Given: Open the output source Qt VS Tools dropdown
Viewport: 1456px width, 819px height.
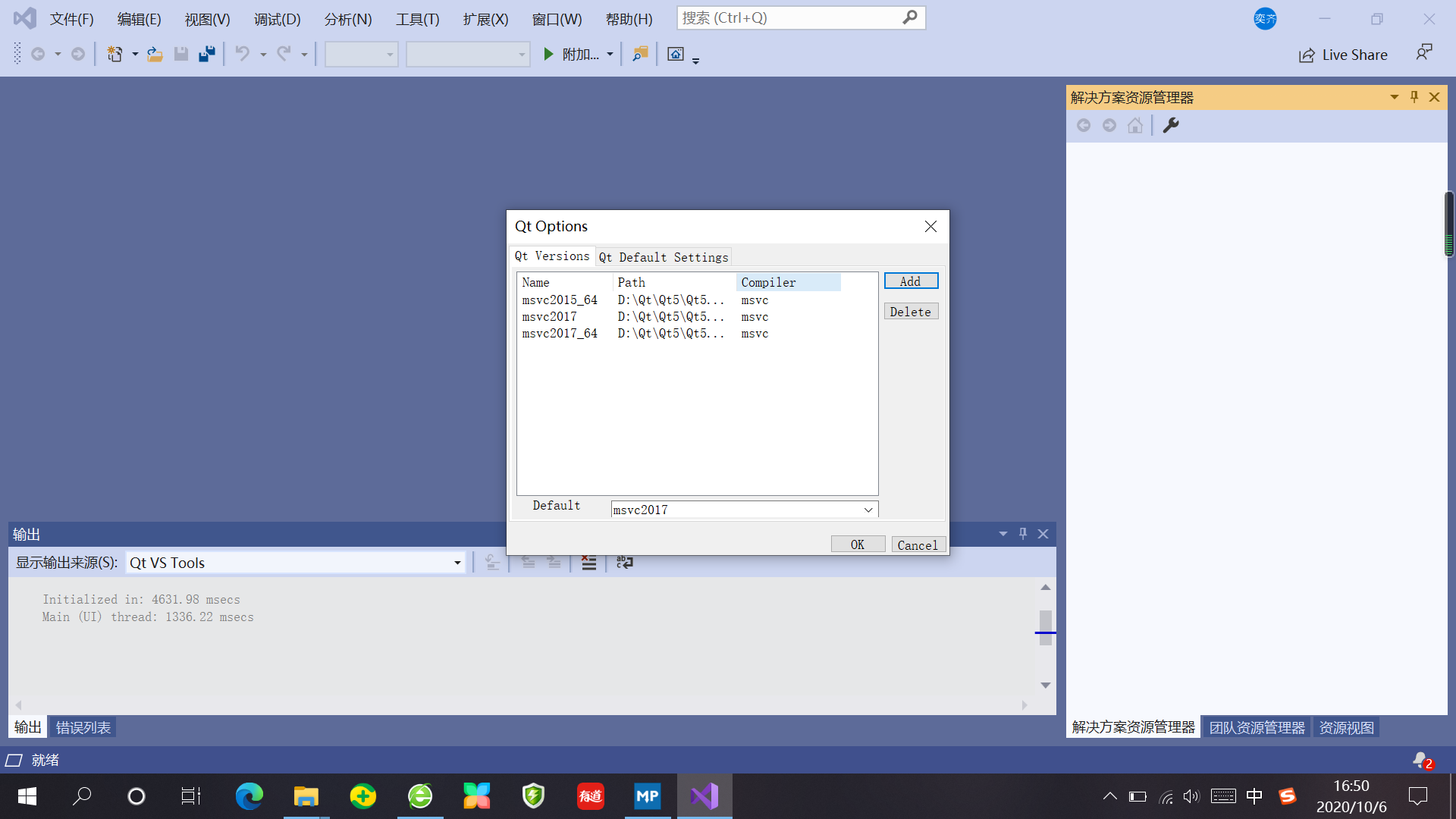Looking at the screenshot, I should coord(457,563).
